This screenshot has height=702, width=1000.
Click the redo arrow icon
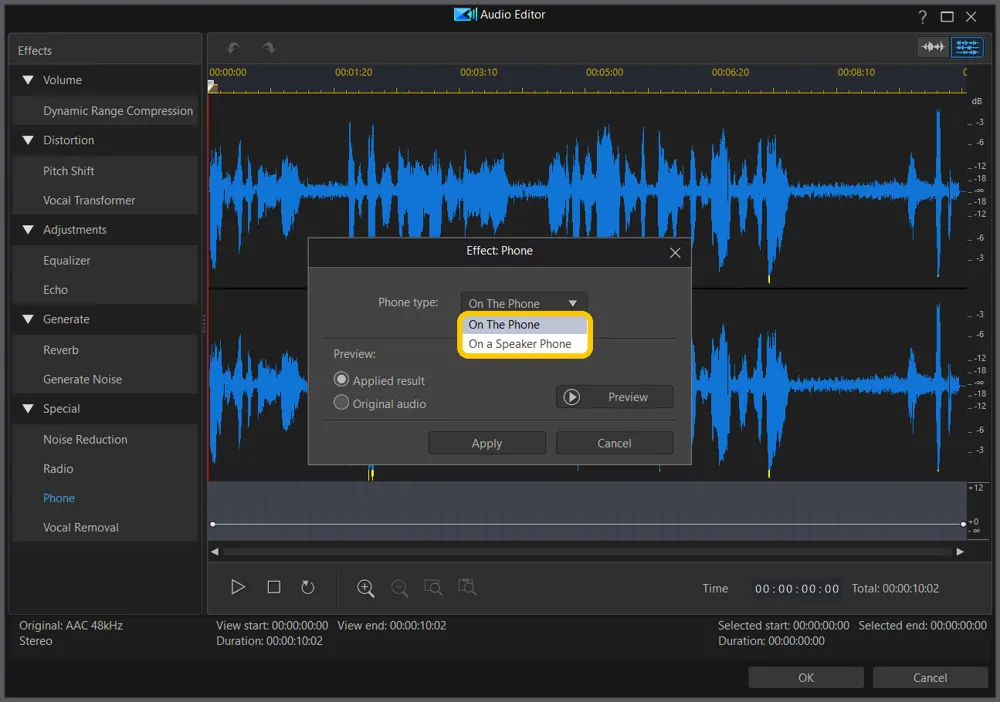268,48
